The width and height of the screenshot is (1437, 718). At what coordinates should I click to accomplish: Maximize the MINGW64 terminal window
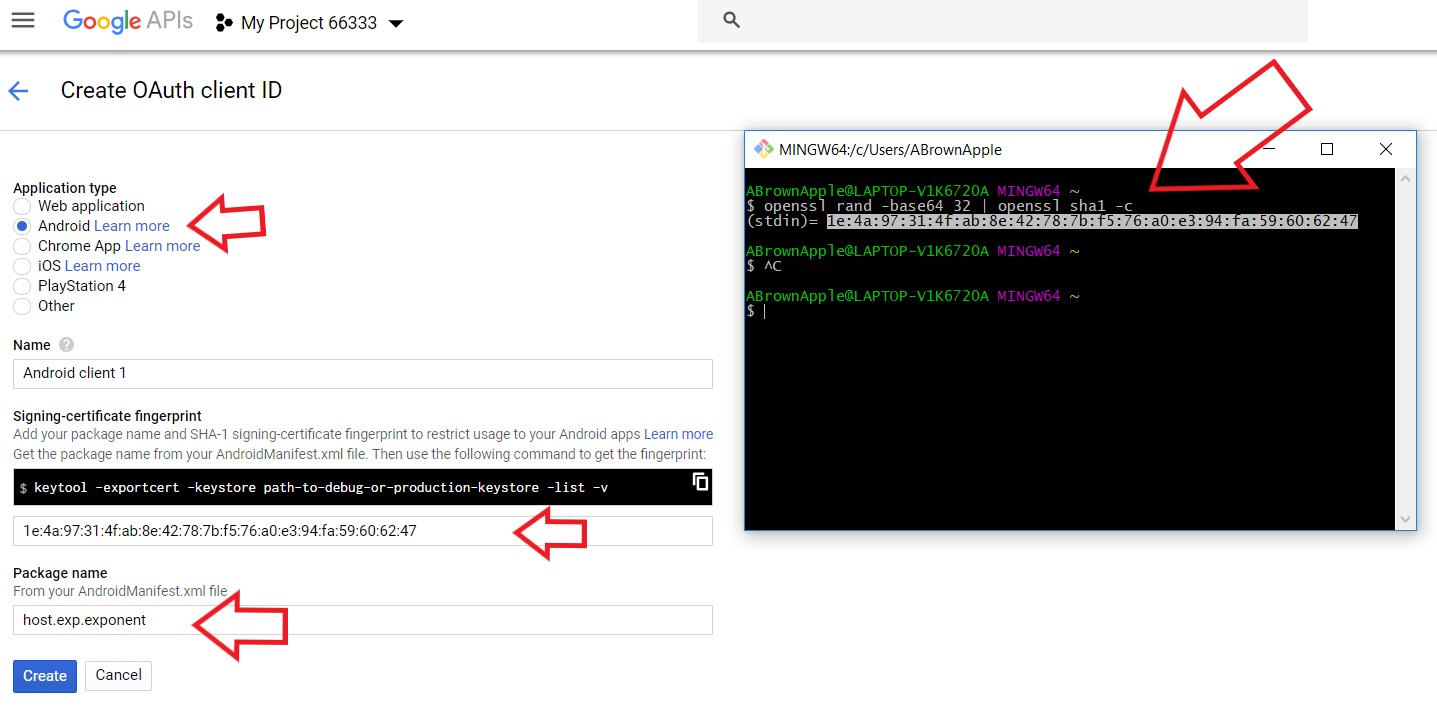click(1327, 149)
